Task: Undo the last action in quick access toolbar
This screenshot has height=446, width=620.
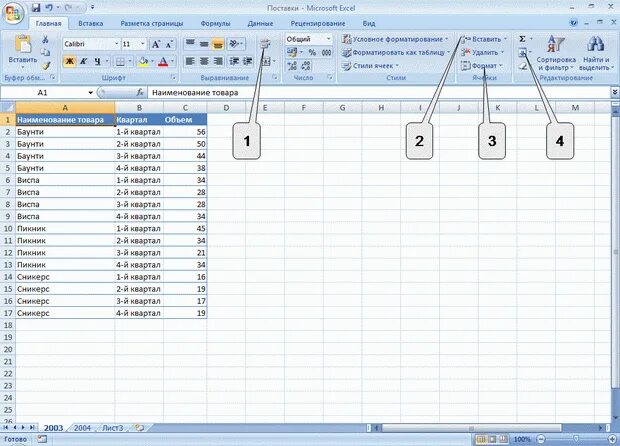Action: (x=49, y=8)
